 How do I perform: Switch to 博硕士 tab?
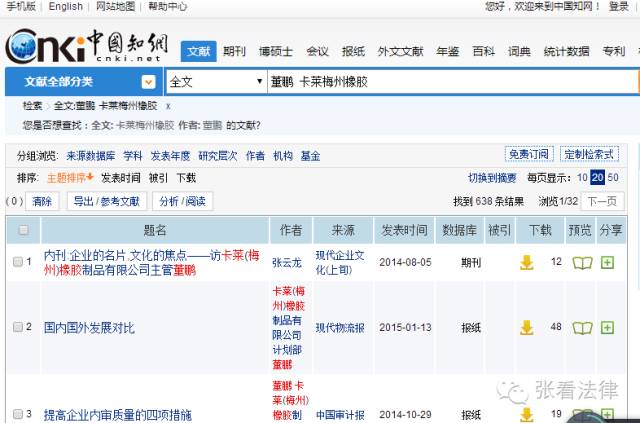tap(276, 51)
